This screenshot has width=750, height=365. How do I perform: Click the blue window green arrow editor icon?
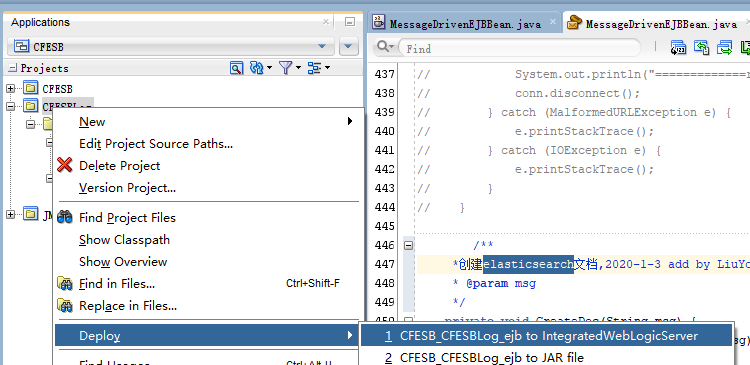tap(725, 47)
